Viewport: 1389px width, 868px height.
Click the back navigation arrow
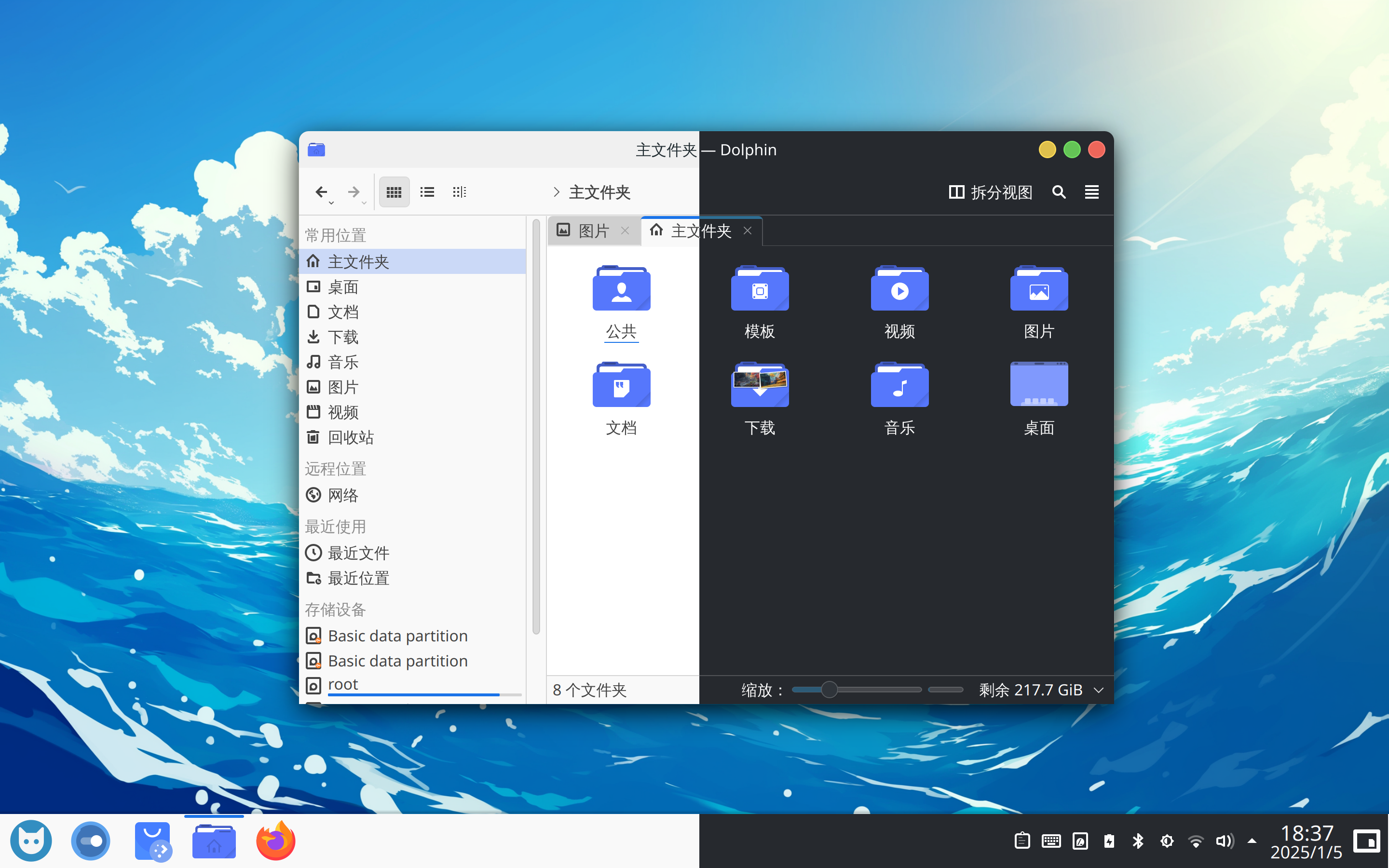tap(321, 192)
